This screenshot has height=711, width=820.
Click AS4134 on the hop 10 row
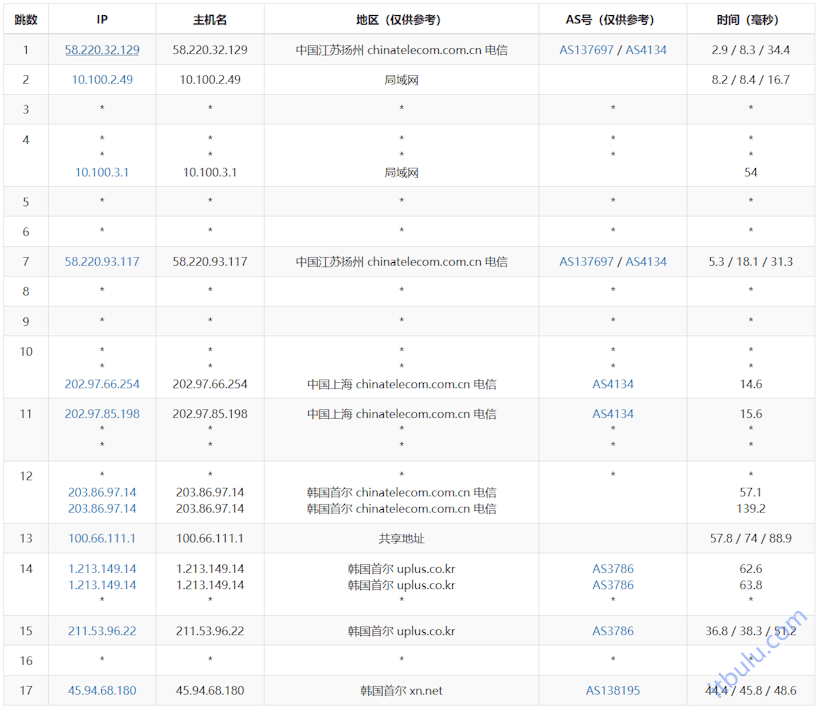[611, 384]
